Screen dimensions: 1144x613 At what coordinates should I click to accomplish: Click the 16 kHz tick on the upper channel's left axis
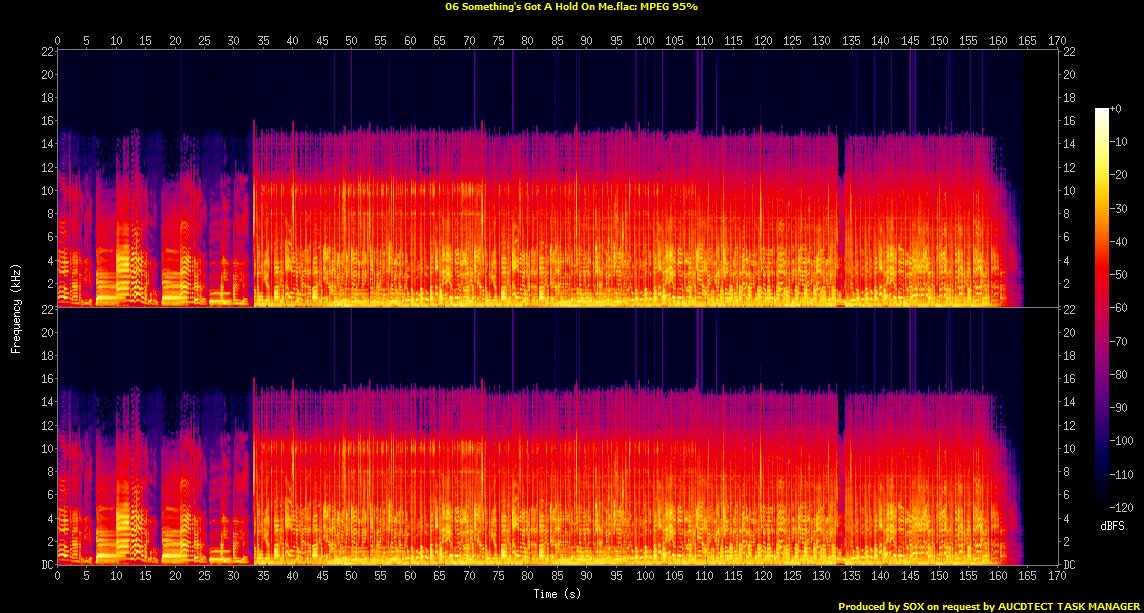click(44, 121)
